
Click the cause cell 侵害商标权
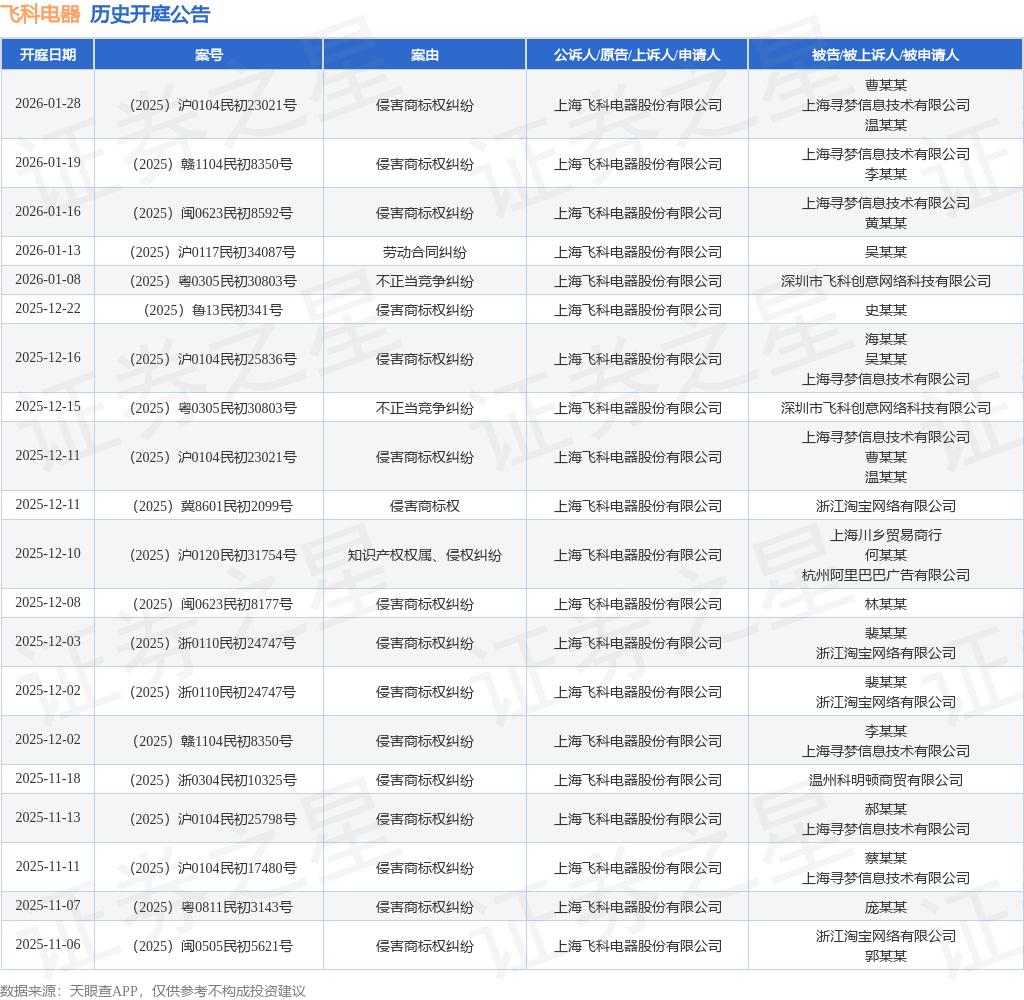click(x=424, y=506)
